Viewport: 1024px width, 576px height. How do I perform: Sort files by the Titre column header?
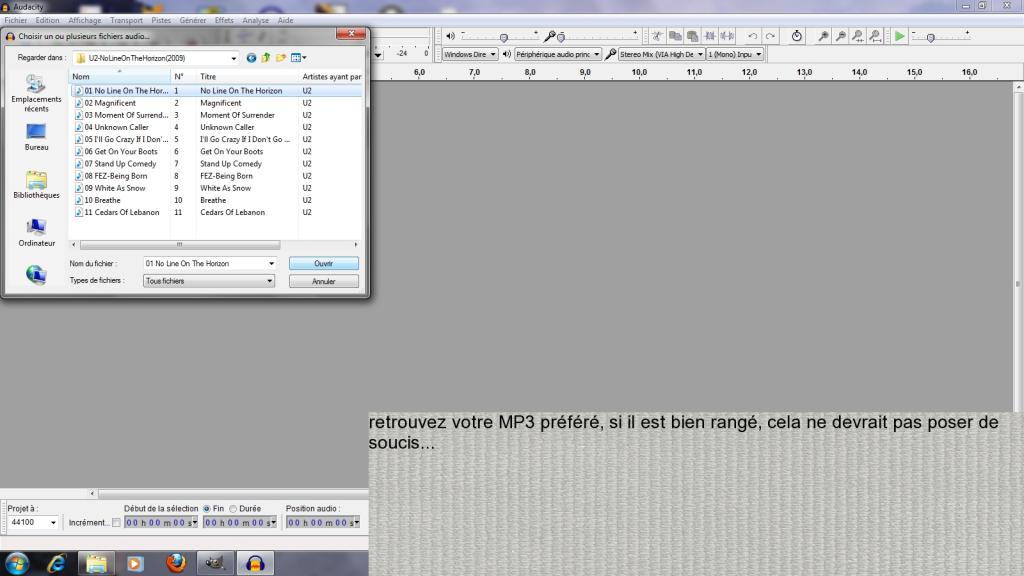click(x=248, y=76)
